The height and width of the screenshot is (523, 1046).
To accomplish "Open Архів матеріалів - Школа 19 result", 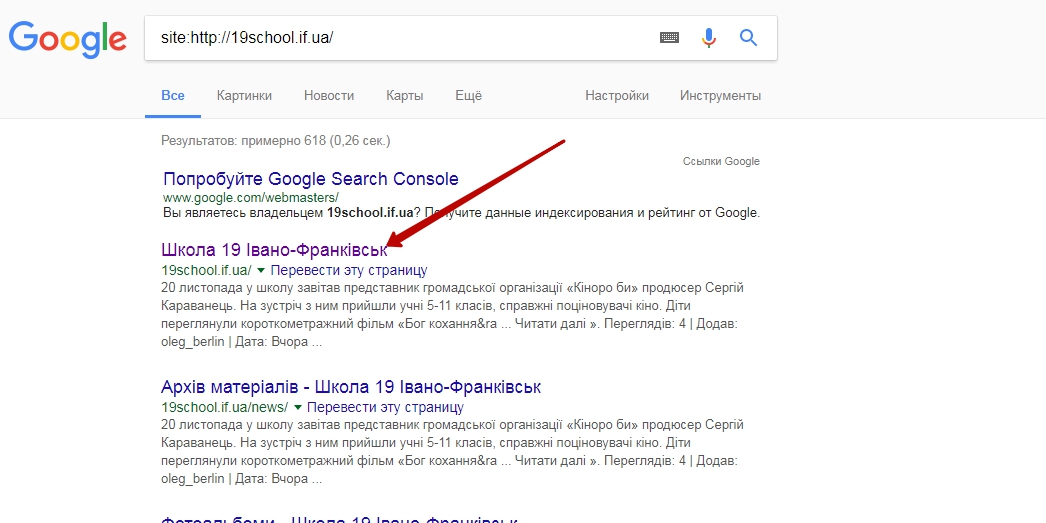I will (x=351, y=387).
